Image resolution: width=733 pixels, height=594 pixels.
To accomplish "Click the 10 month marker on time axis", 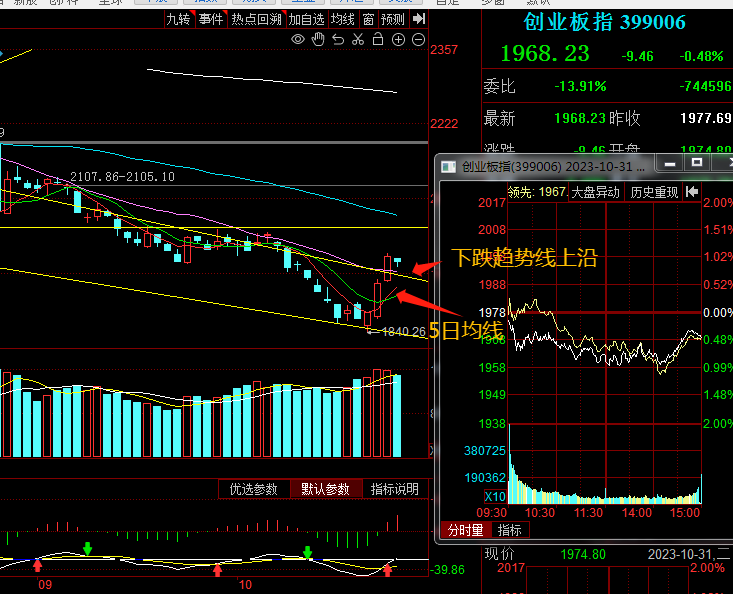I will [x=245, y=584].
